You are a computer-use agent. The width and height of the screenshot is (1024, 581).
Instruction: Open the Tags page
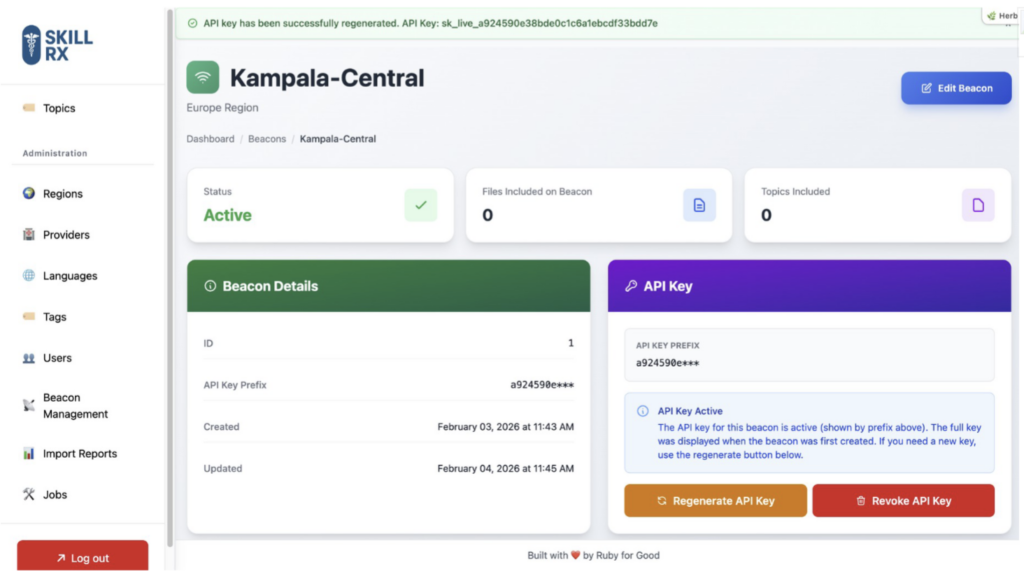click(54, 317)
